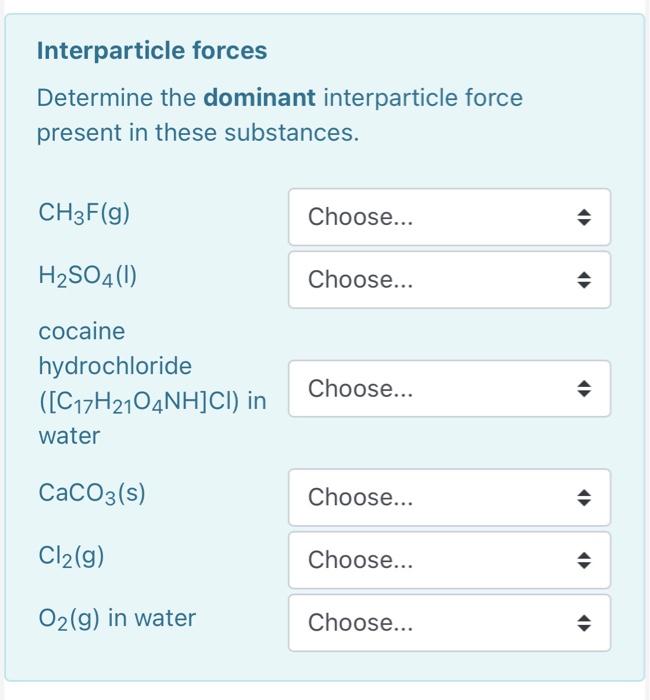Click the Interparticle forces heading
The image size is (650, 700).
pyautogui.click(x=152, y=51)
